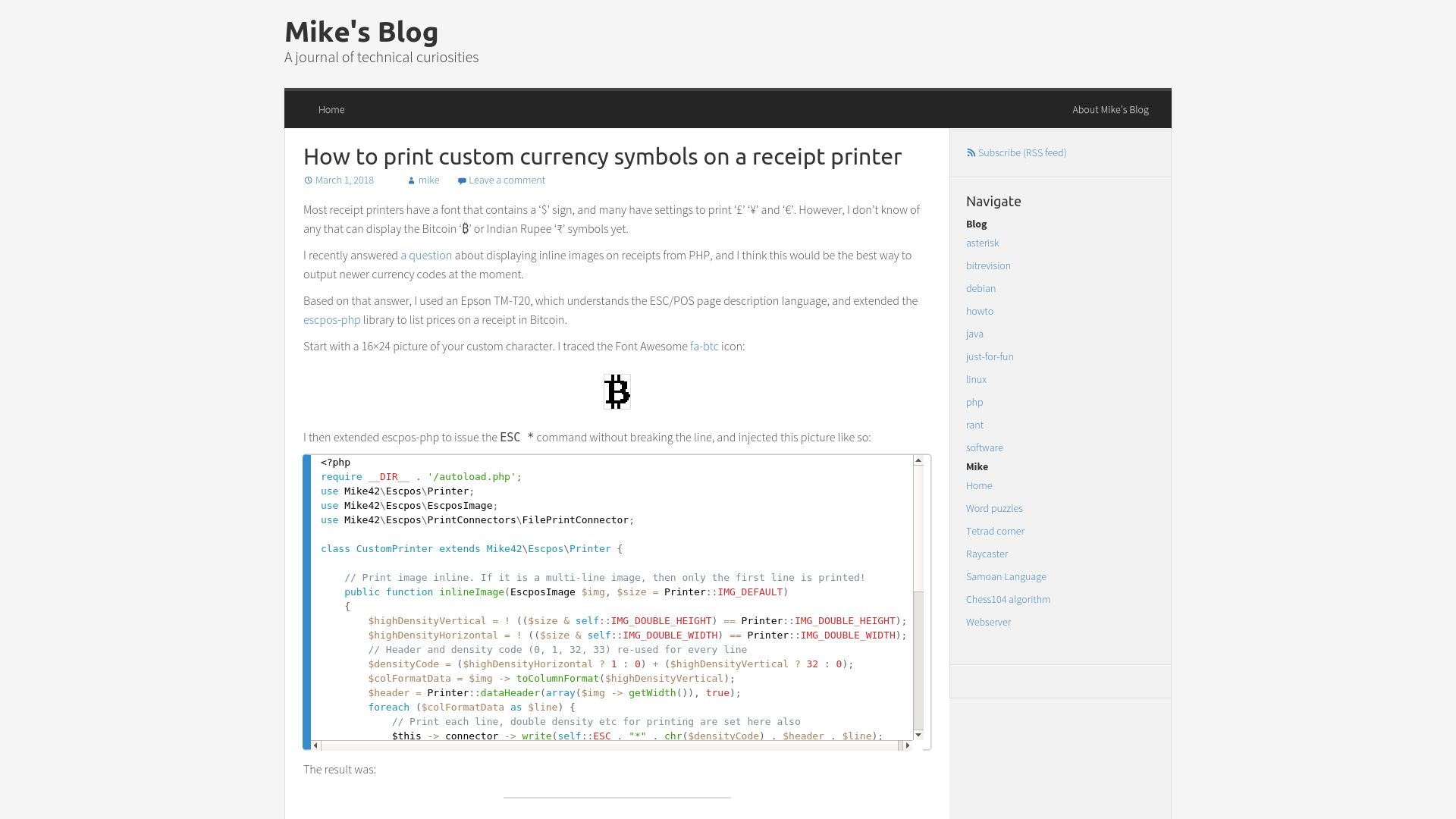The image size is (1456, 819).
Task: Click the author person icon
Action: [411, 180]
